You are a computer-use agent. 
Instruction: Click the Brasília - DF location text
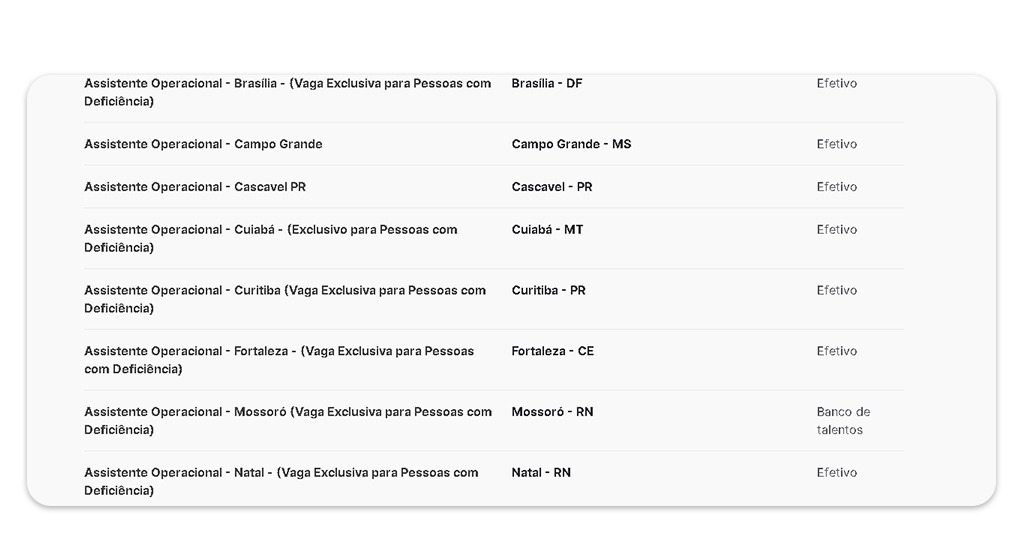(x=546, y=84)
